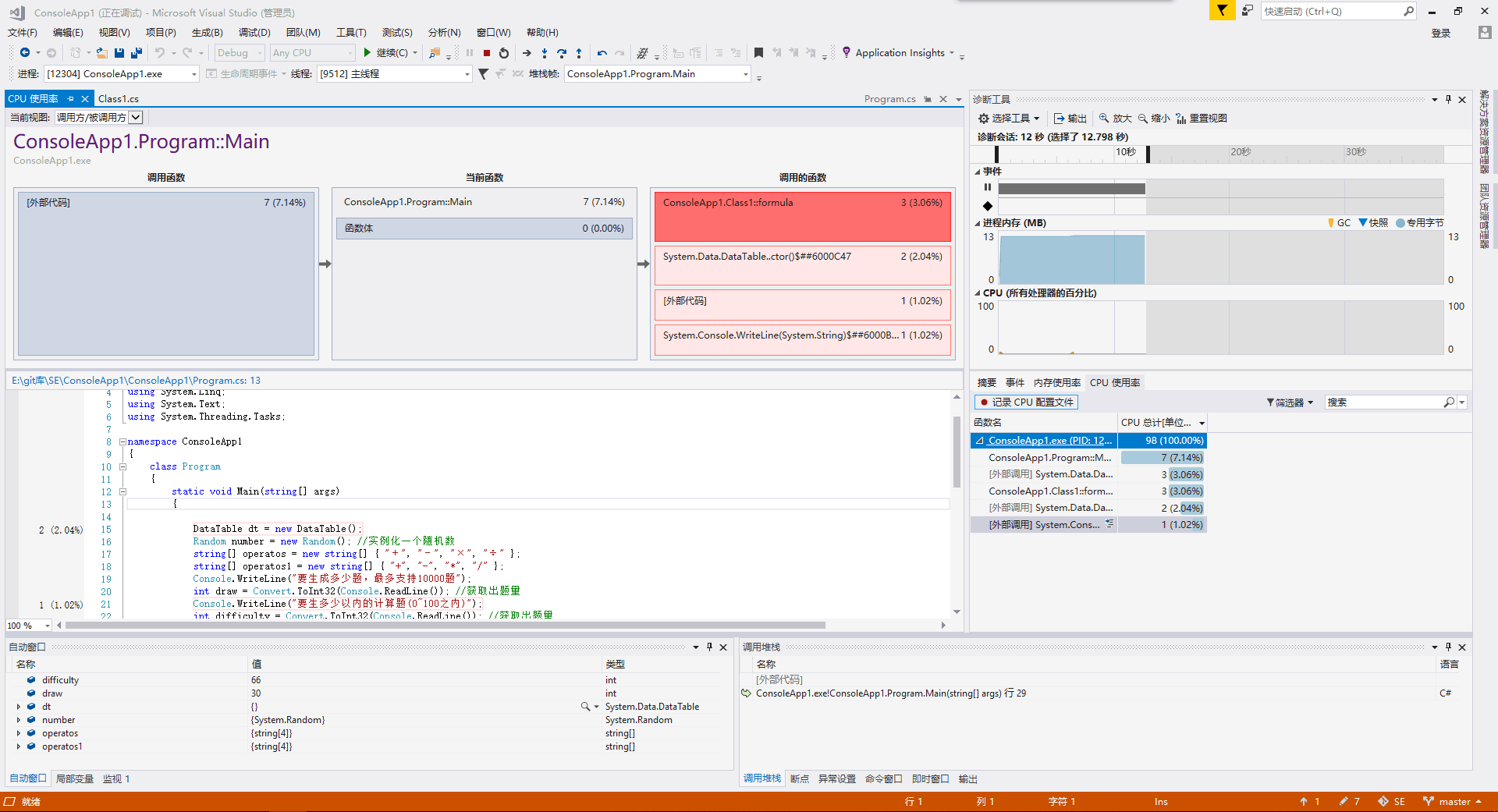Toggle the 记录 CPU 配置文件 recording button

coord(1027,402)
